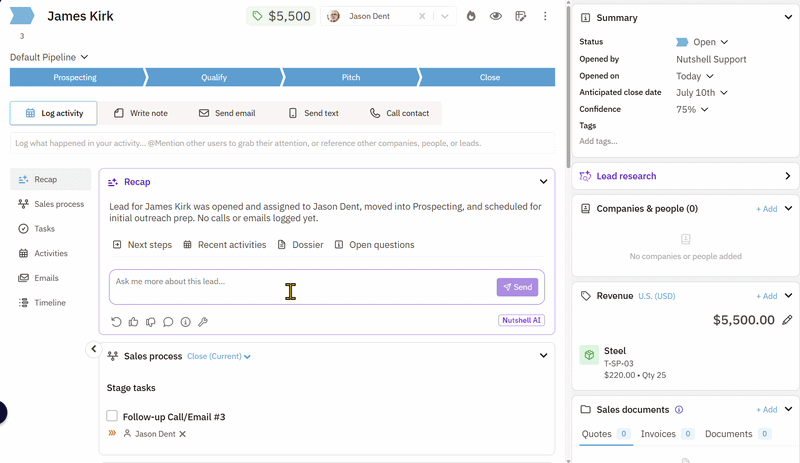The image size is (800, 463).
Task: Click the thumbs down icon
Action: [x=151, y=322]
